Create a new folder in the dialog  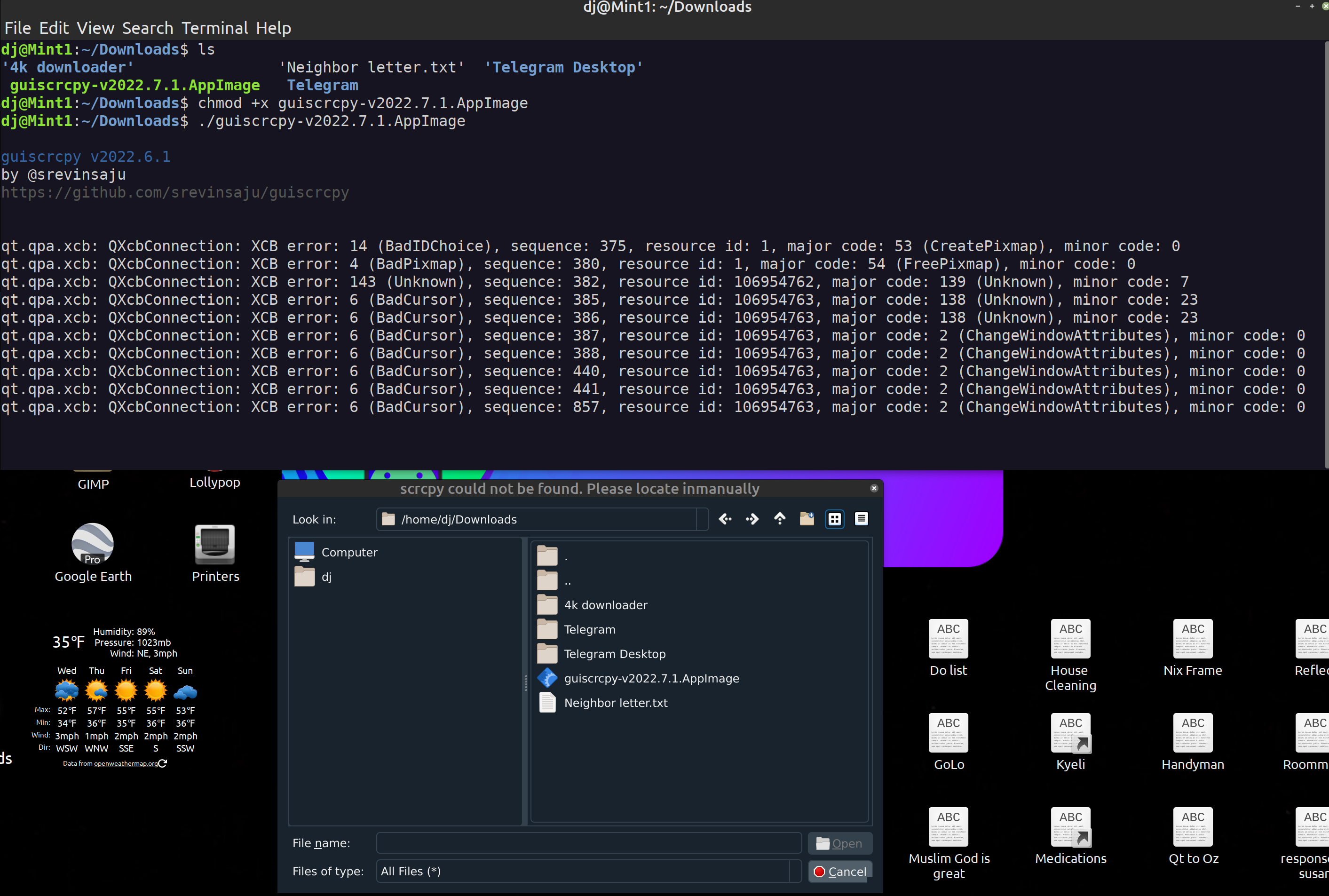[x=806, y=519]
